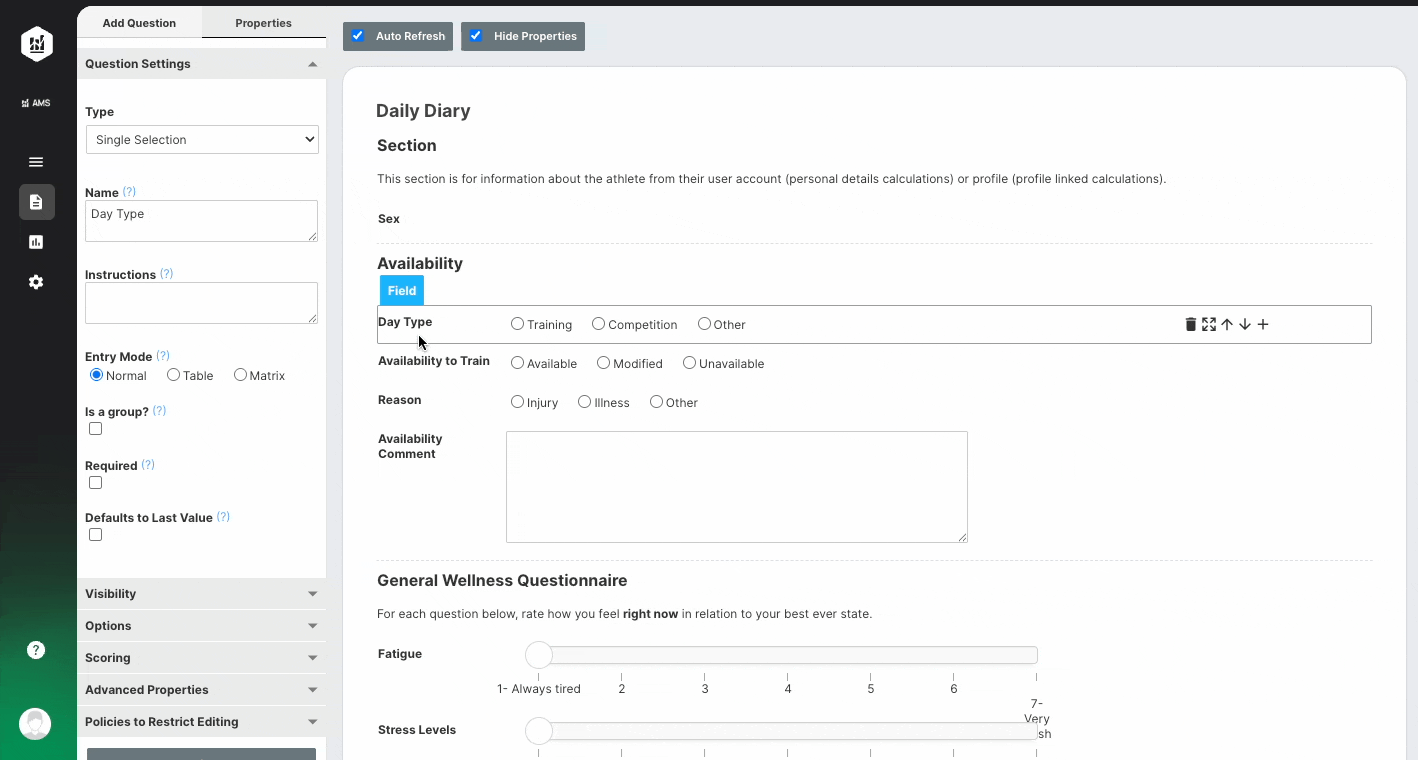Click the hexagon app logo in the sidebar
1418x760 pixels.
pyautogui.click(x=37, y=44)
